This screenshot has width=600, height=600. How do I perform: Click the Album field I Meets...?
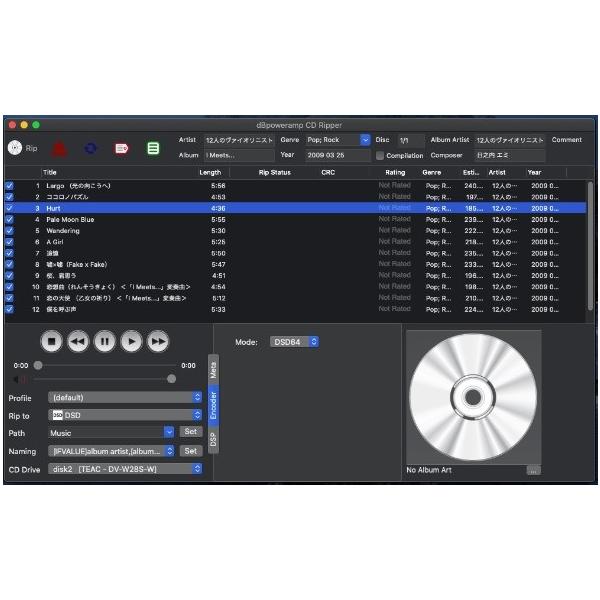[239, 155]
